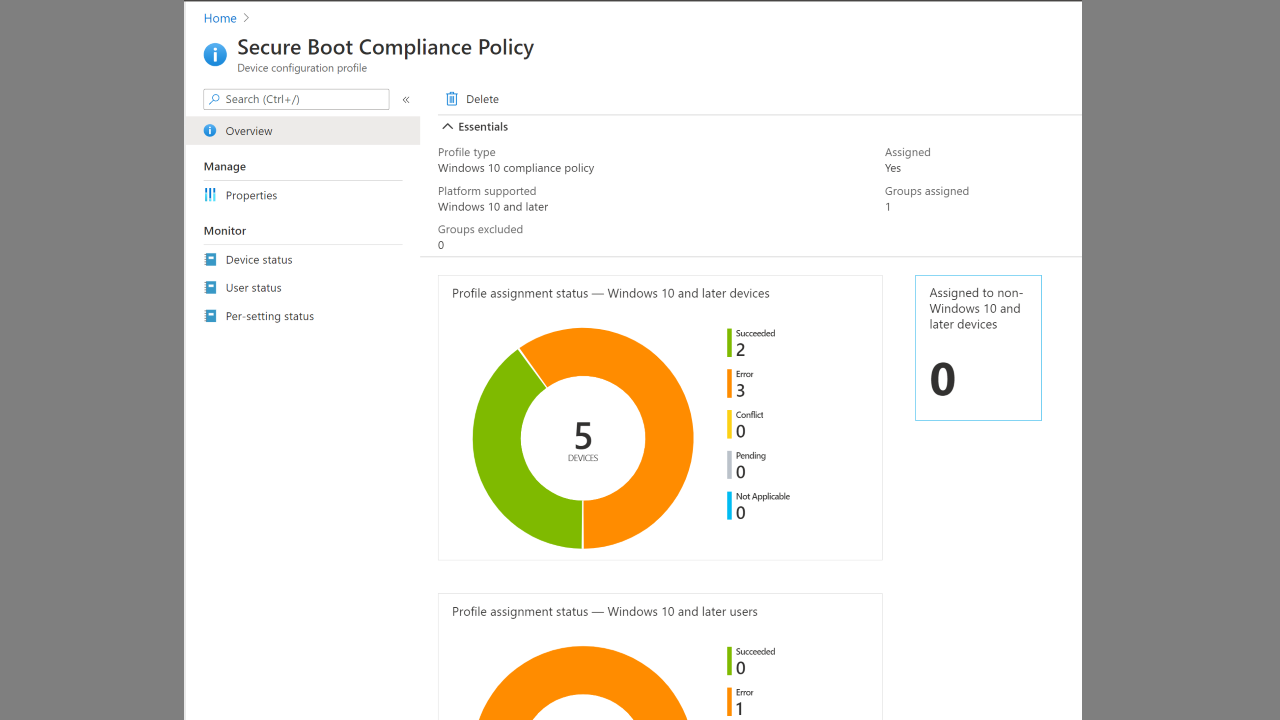Click the Manage section header
Viewport: 1280px width, 720px height.
(x=225, y=167)
